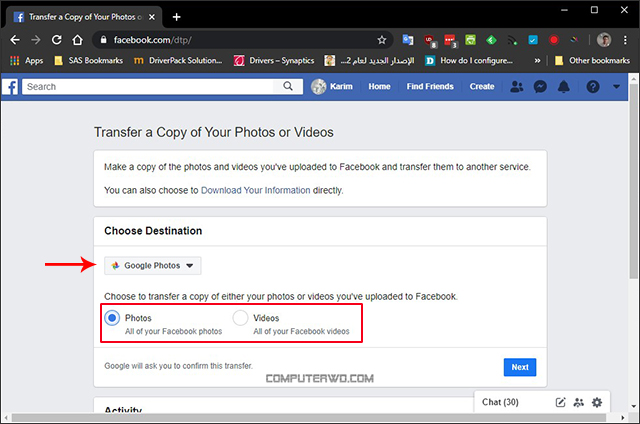The height and width of the screenshot is (424, 640).
Task: Open the How do I configure bookmark
Action: click(469, 61)
